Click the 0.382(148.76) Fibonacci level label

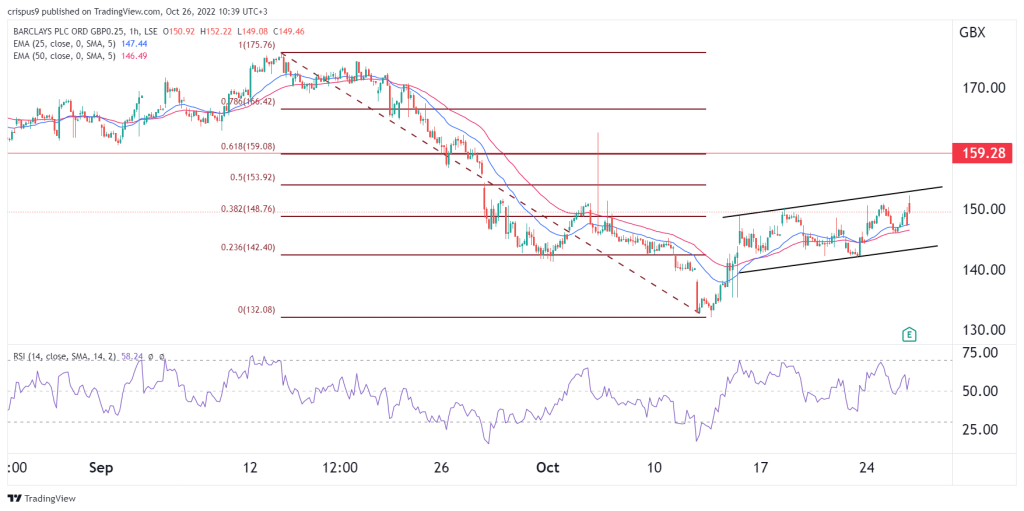pos(247,210)
